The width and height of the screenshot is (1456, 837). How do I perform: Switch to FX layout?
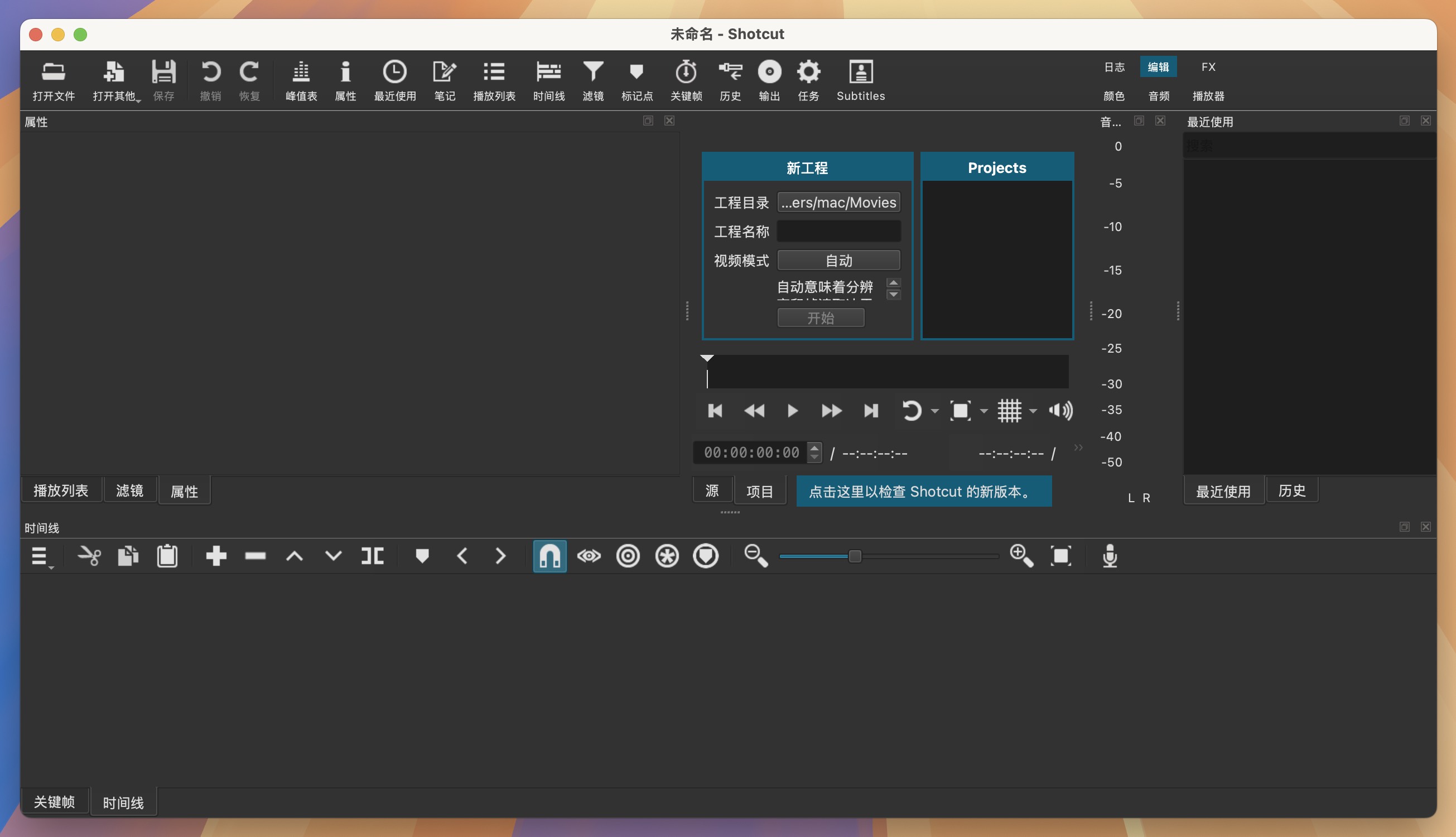tap(1208, 67)
